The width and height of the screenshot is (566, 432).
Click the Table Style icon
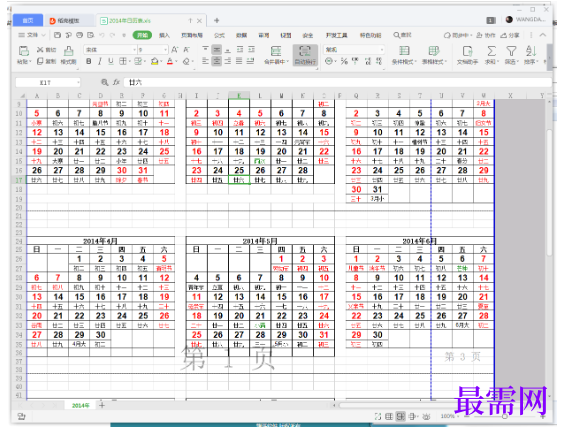tap(434, 51)
